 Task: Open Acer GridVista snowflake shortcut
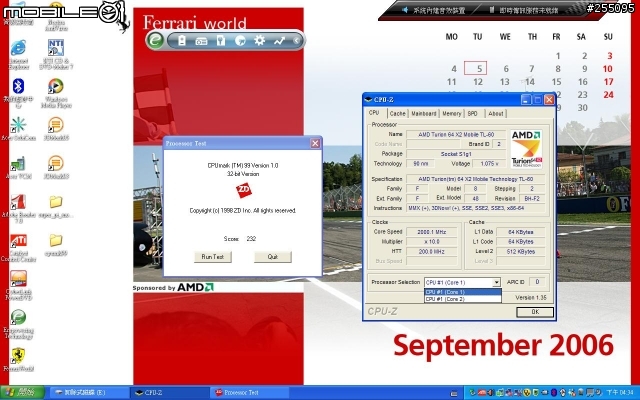[x=18, y=129]
